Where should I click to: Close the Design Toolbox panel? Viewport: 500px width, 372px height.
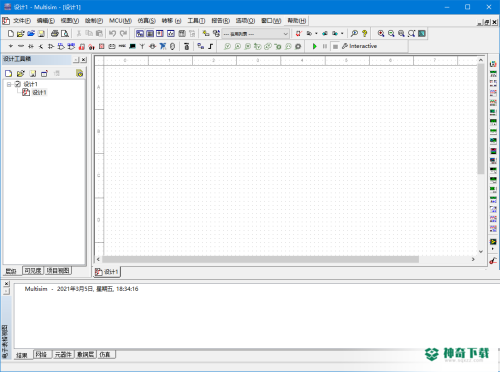coord(84,60)
